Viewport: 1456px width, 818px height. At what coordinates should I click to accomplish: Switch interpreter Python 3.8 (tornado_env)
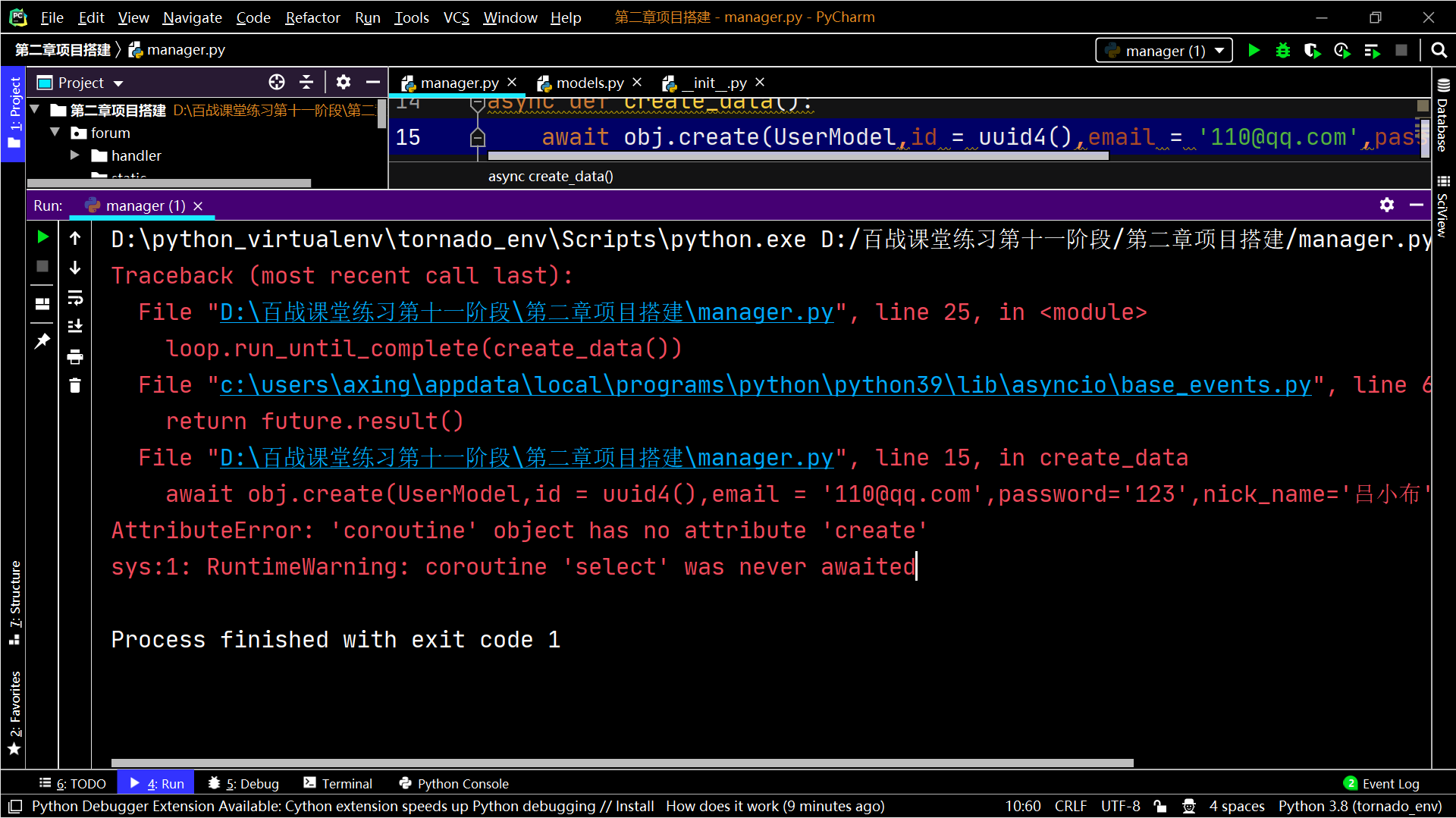pos(1360,806)
